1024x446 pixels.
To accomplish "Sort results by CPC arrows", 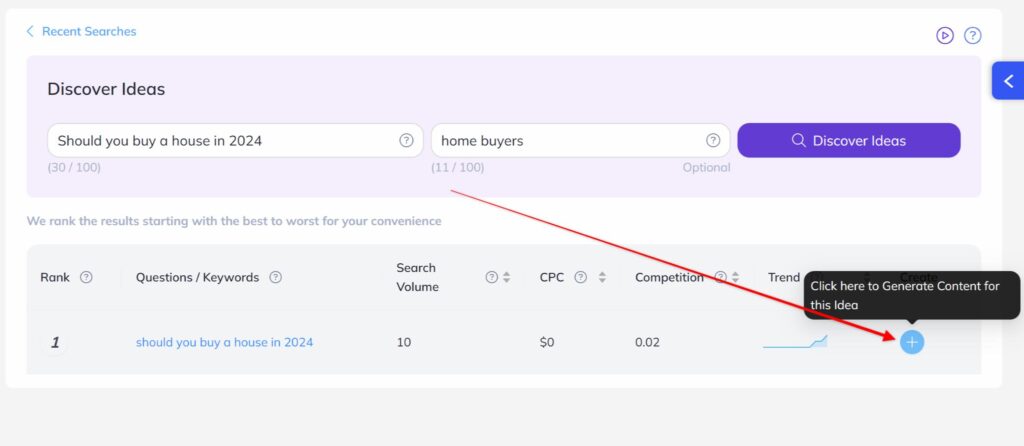I will coord(602,277).
